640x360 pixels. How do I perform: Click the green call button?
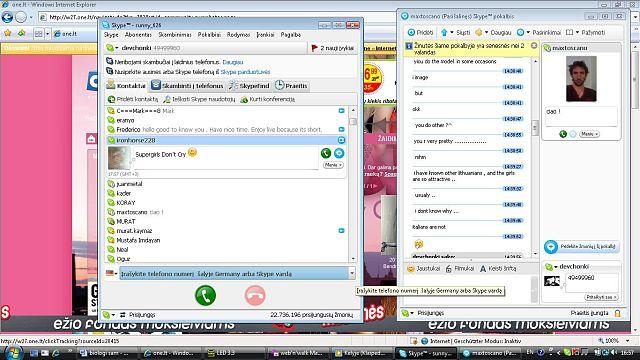(205, 296)
